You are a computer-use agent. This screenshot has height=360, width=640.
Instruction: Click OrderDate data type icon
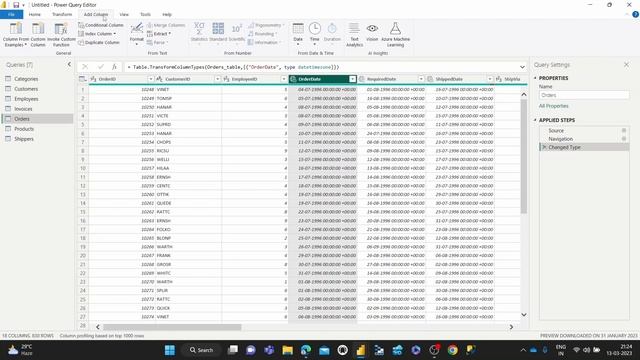(293, 79)
